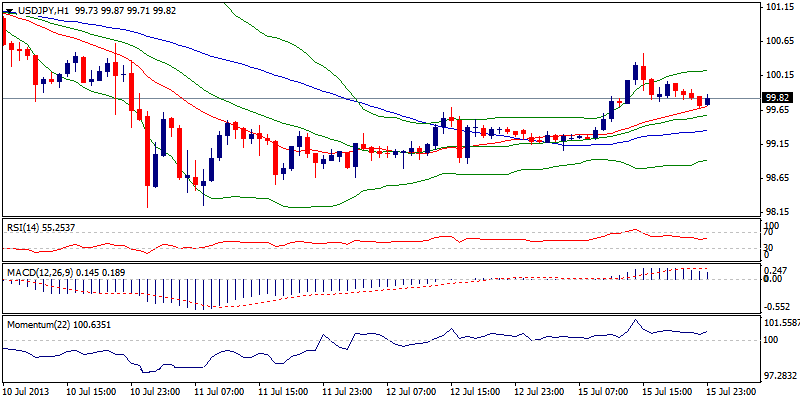
Task: Click the Momentum 101.5587 scale value
Action: [x=782, y=324]
